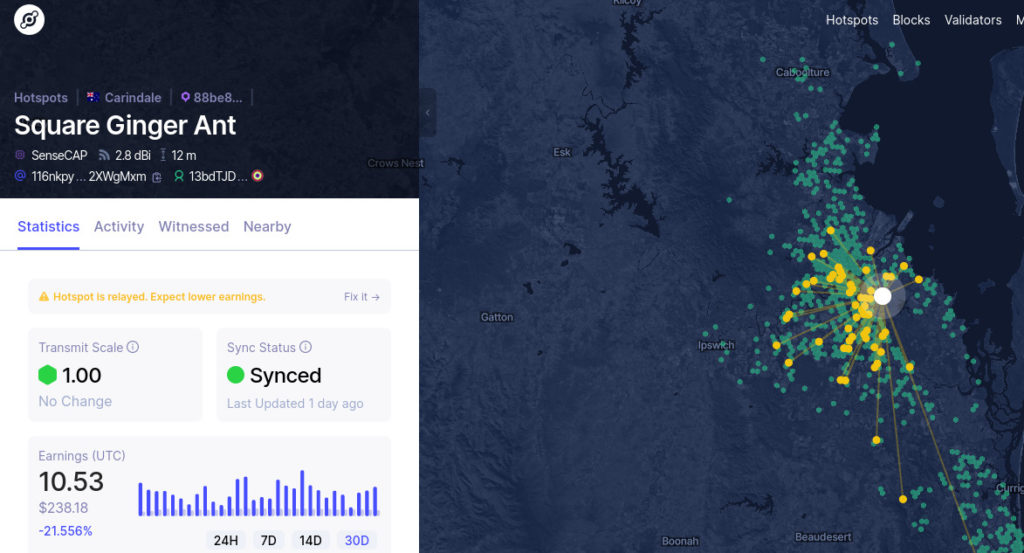Screen dimensions: 1024x553
Task: Select the Boonah map label
Action: pos(680,541)
